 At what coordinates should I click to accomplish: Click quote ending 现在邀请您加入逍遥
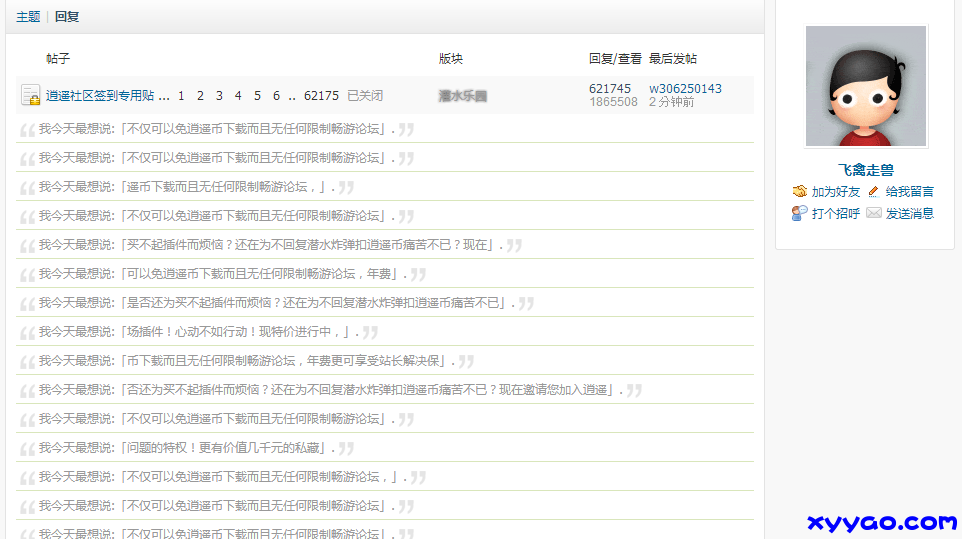click(x=331, y=390)
